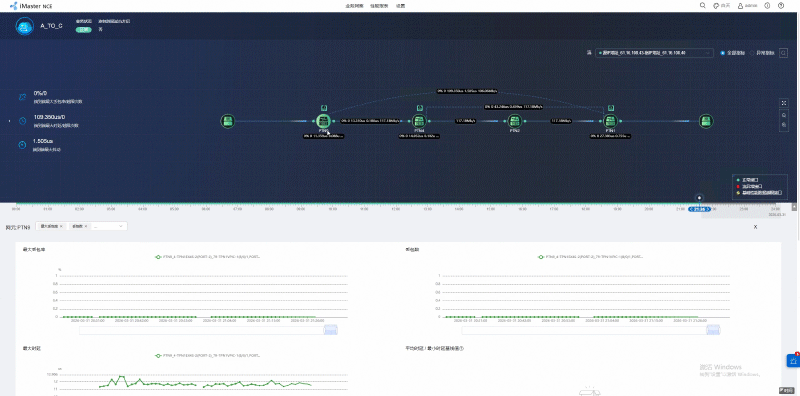This screenshot has width=800, height=396.
Task: Click the packet loss icon next to 0%/0
Action: [x=22, y=97]
